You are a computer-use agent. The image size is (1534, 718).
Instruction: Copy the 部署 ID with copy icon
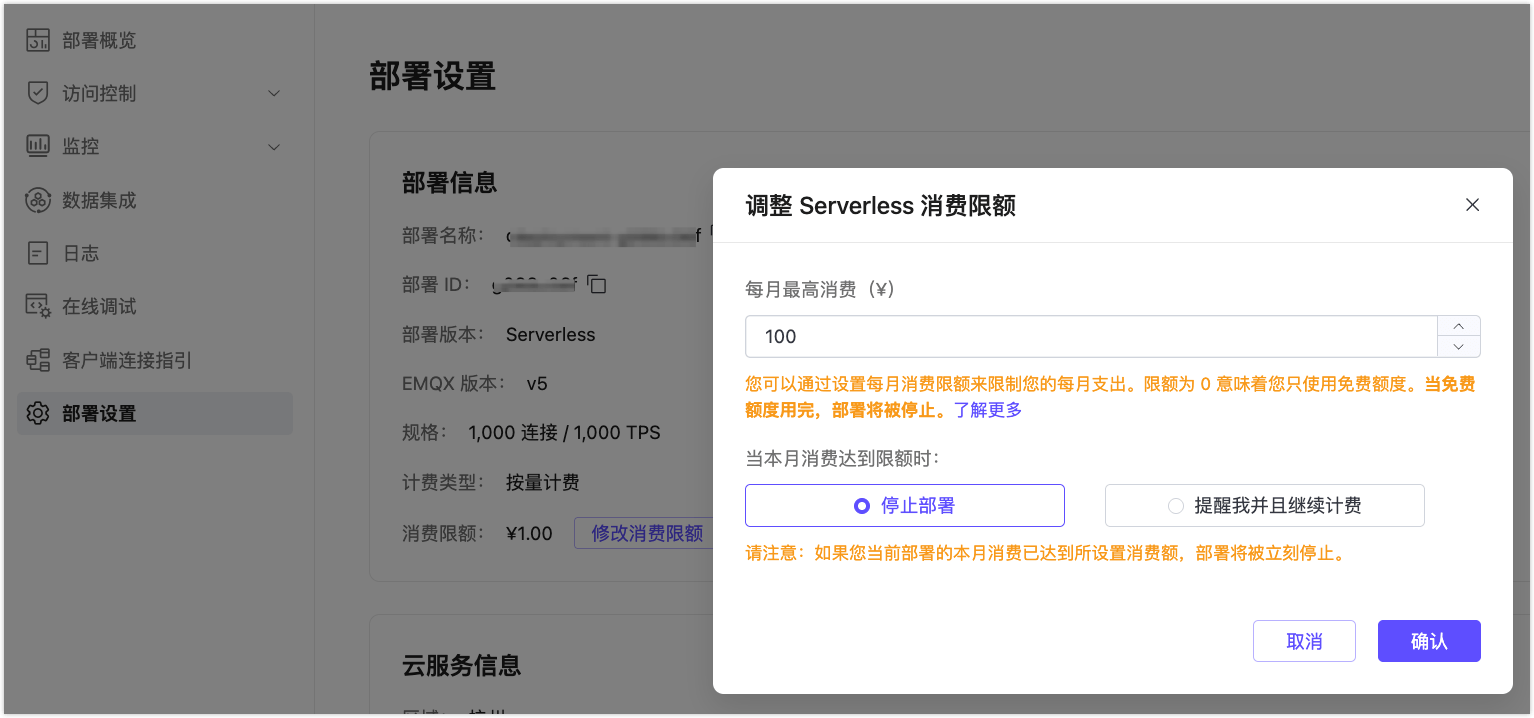click(x=597, y=285)
